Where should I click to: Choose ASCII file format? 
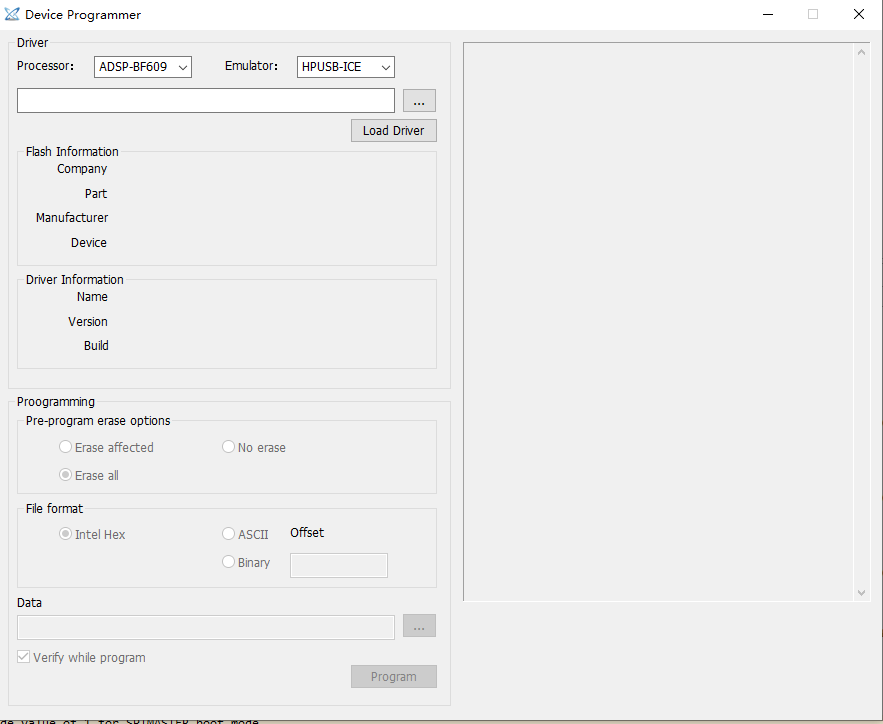228,533
